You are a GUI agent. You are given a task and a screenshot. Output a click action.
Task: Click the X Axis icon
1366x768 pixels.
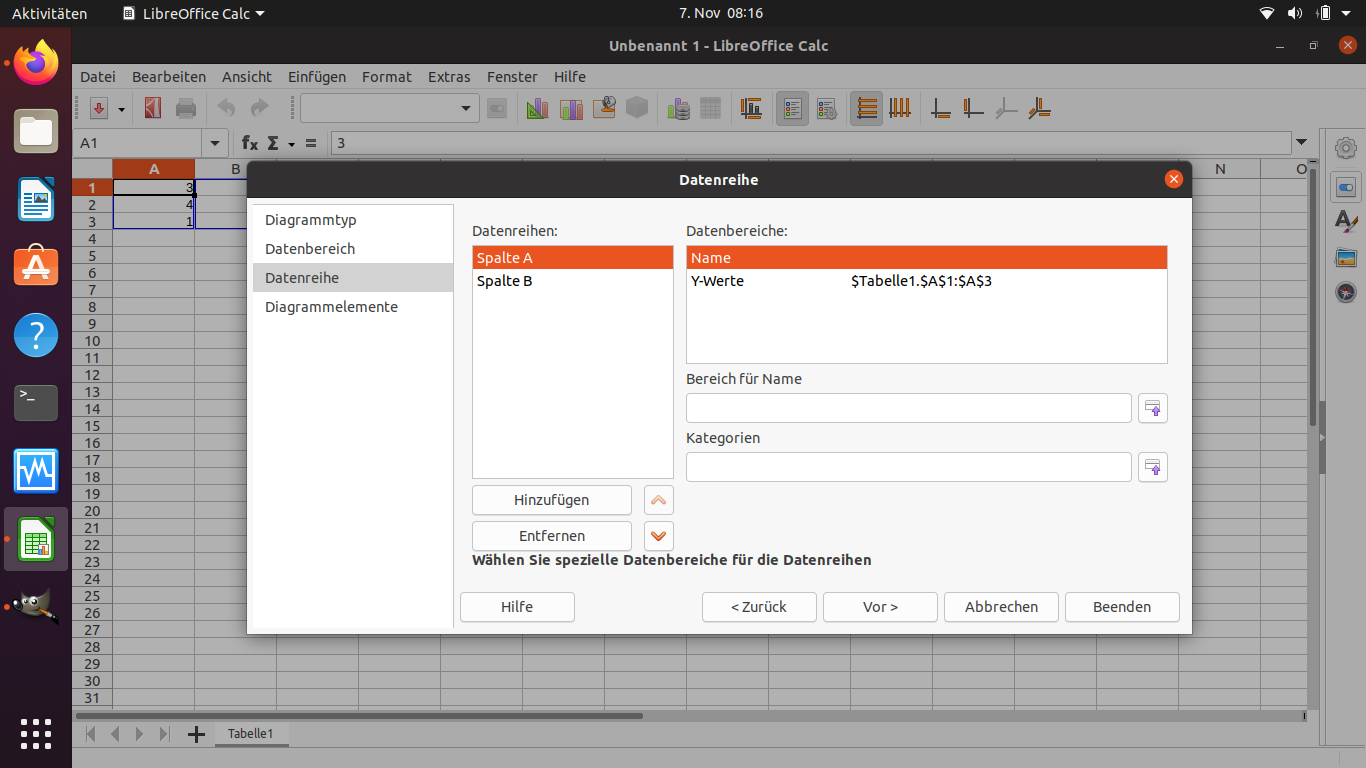pos(941,108)
